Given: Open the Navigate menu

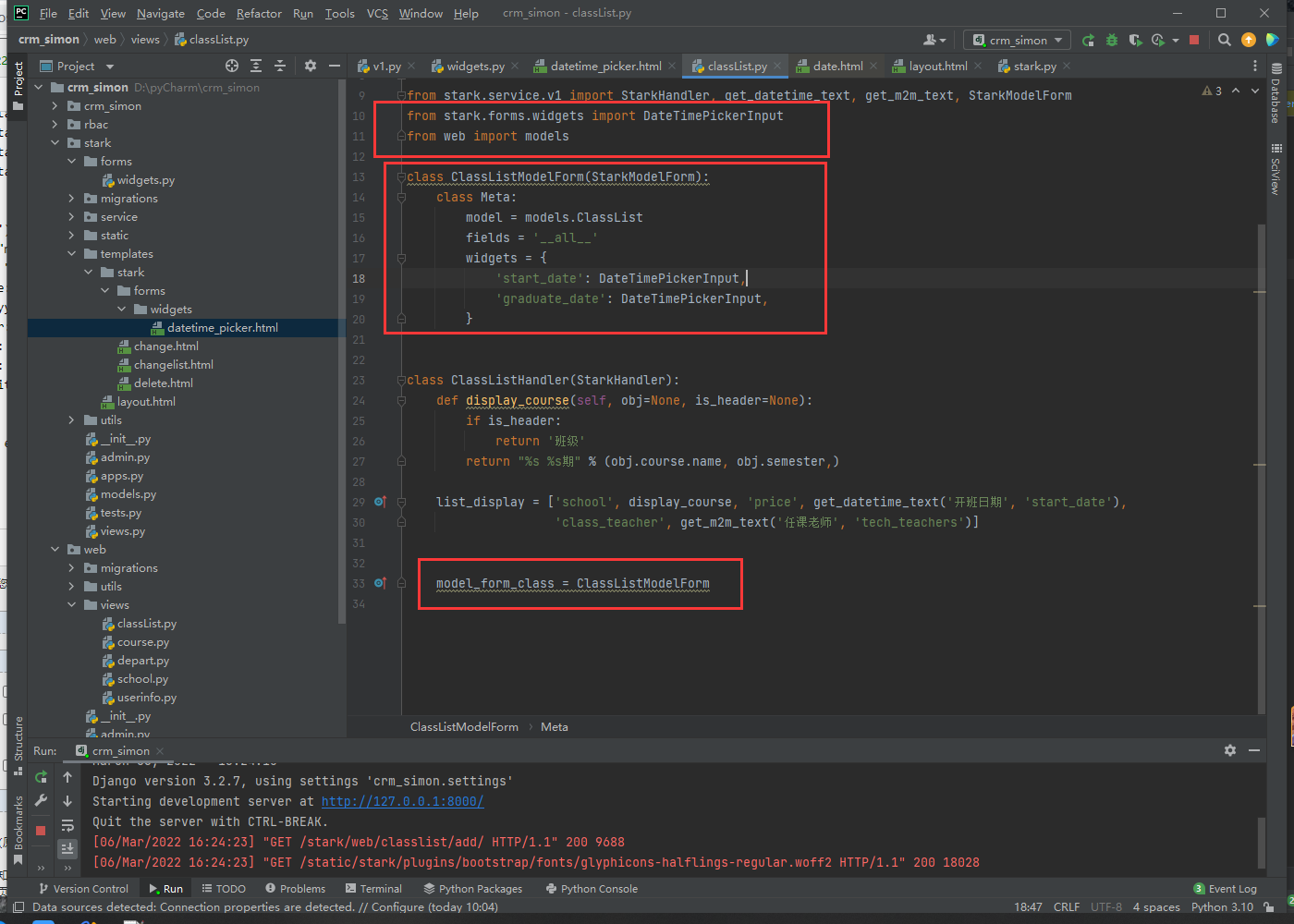Looking at the screenshot, I should click(x=161, y=13).
